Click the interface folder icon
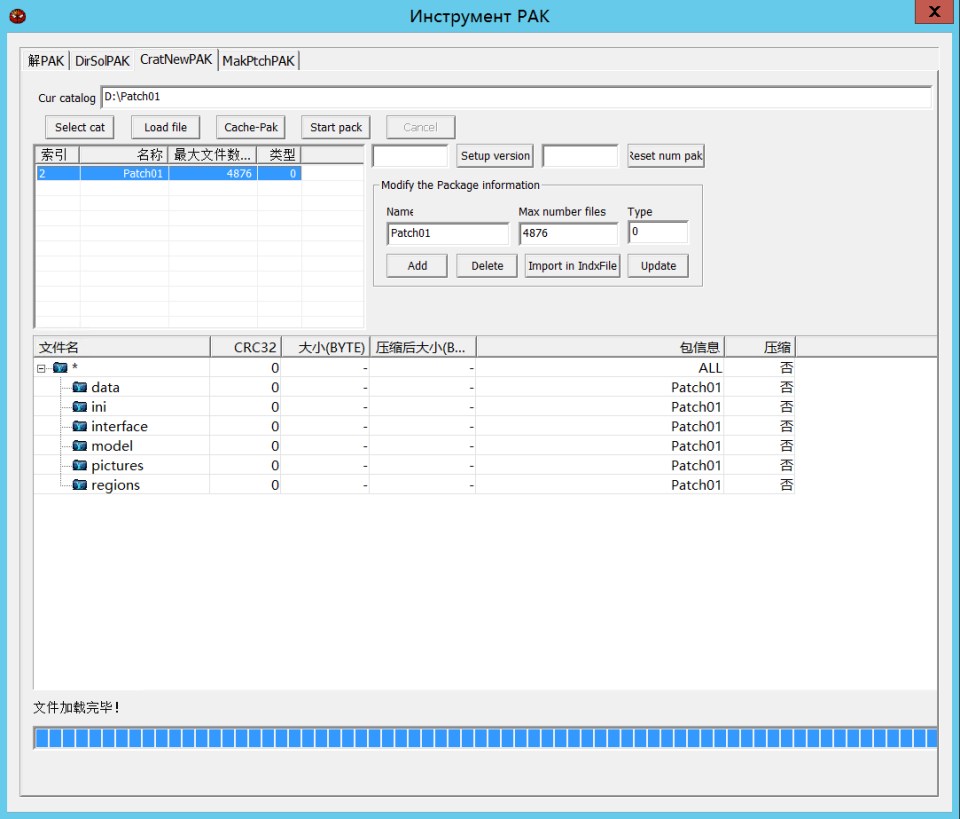The image size is (960, 819). click(x=80, y=426)
